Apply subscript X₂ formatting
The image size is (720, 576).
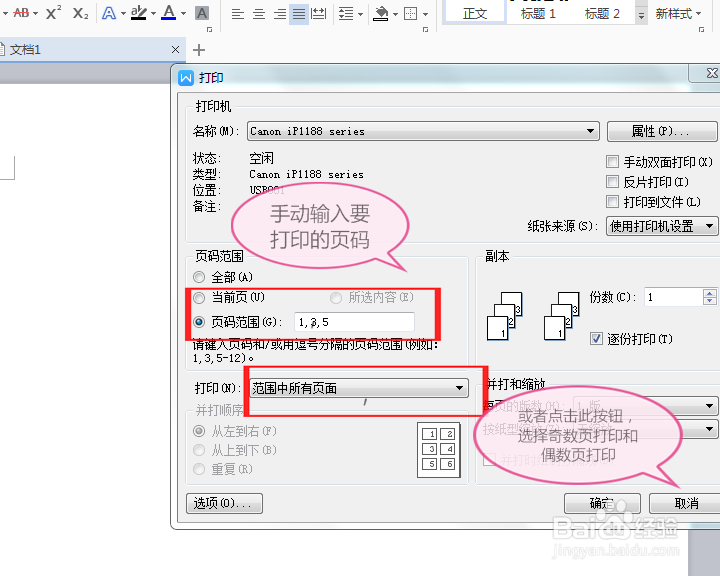(80, 13)
